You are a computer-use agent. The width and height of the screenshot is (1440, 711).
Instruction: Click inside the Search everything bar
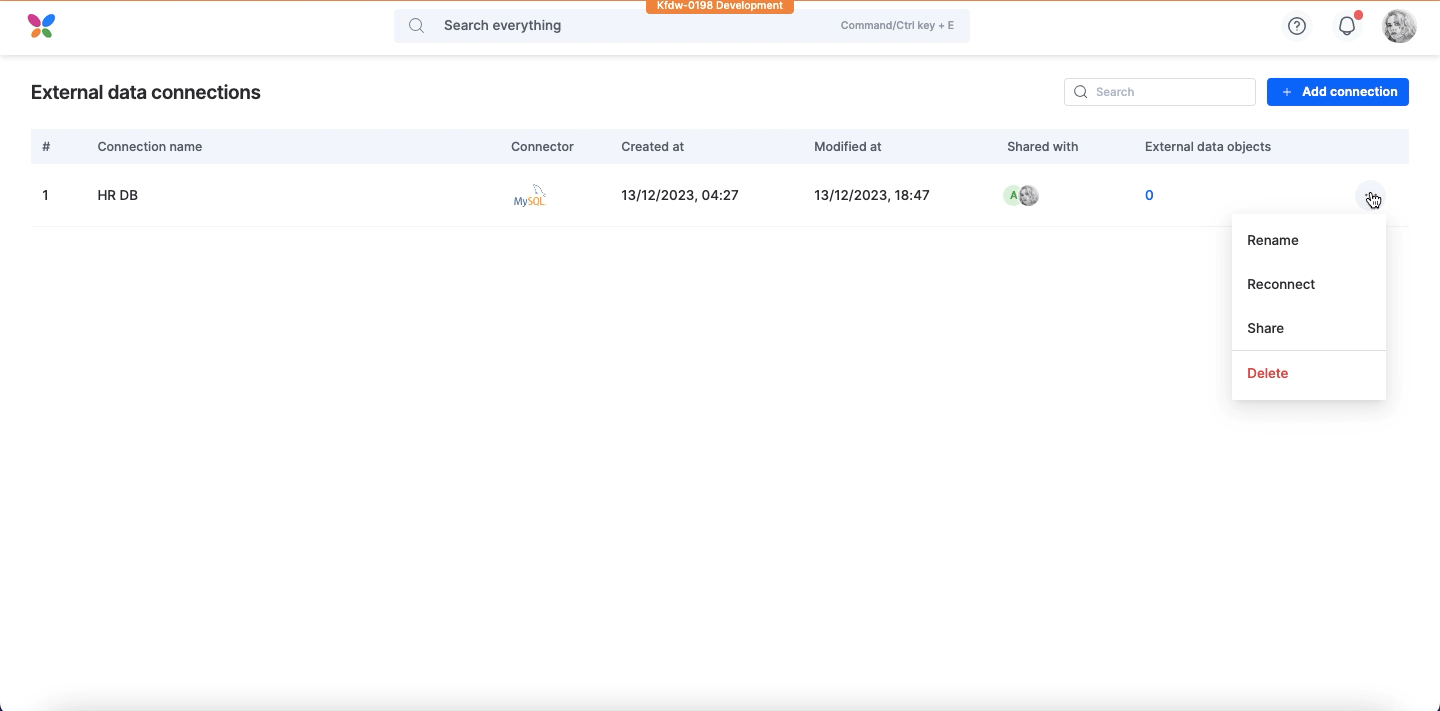click(682, 26)
